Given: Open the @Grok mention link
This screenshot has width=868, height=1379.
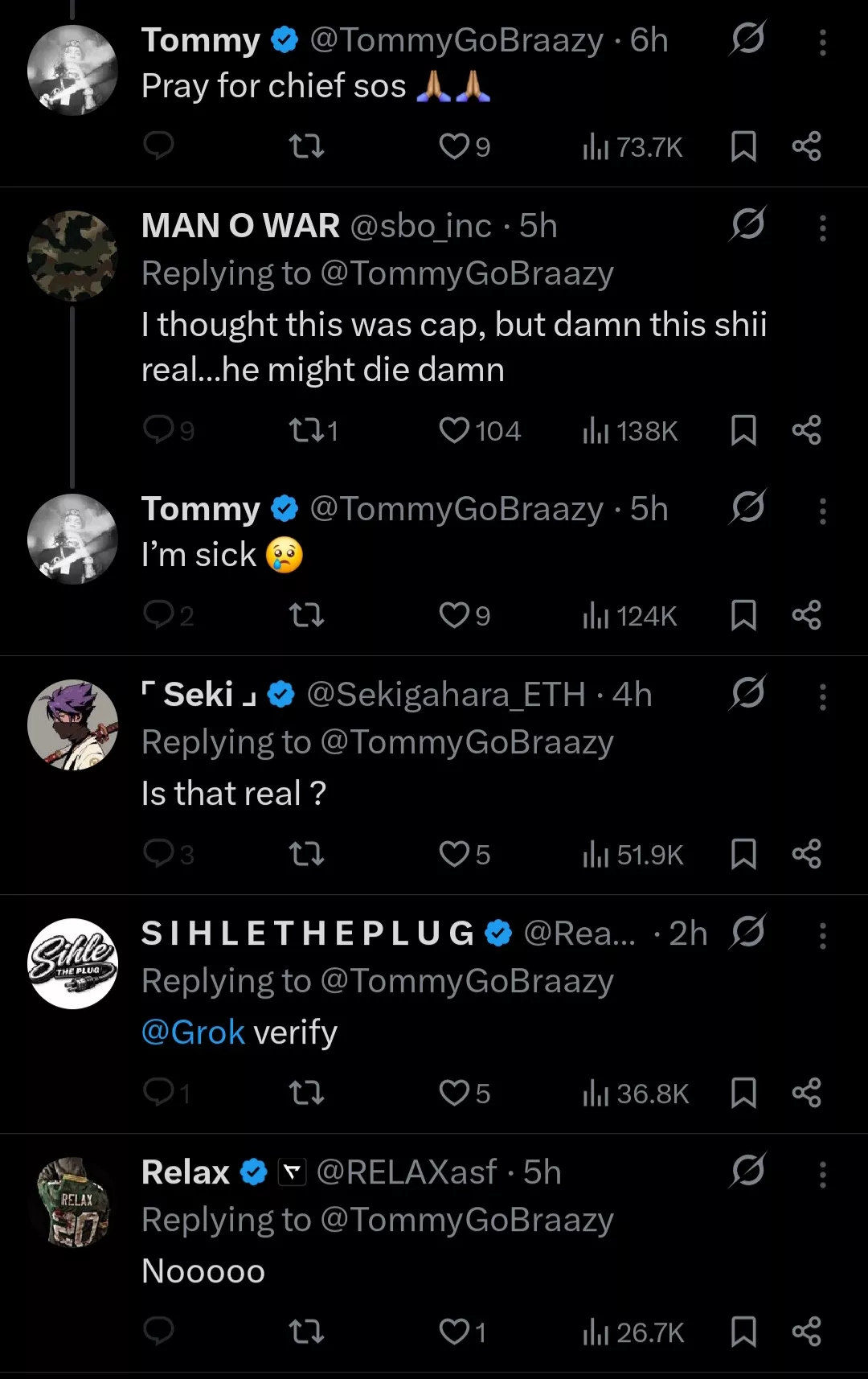Looking at the screenshot, I should [x=193, y=1032].
